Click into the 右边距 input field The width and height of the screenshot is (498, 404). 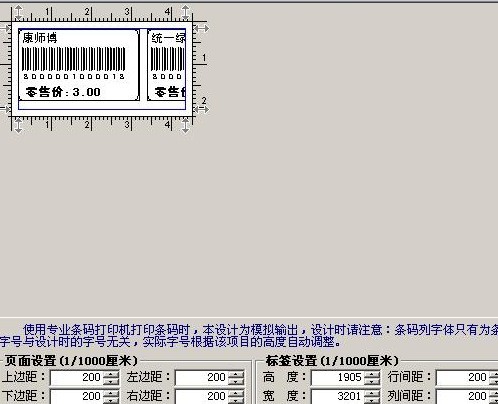click(x=202, y=396)
